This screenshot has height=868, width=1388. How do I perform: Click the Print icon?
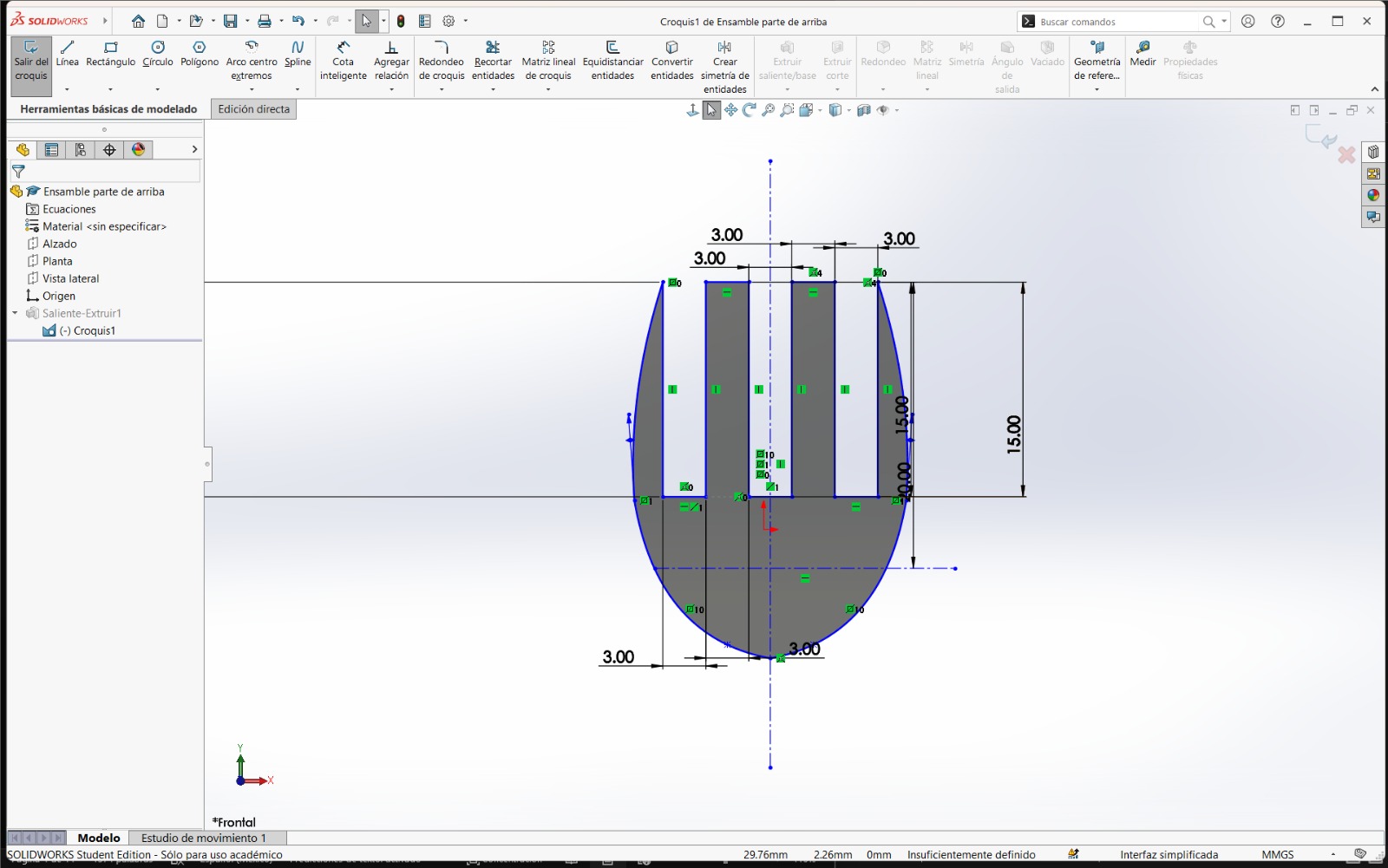click(265, 21)
